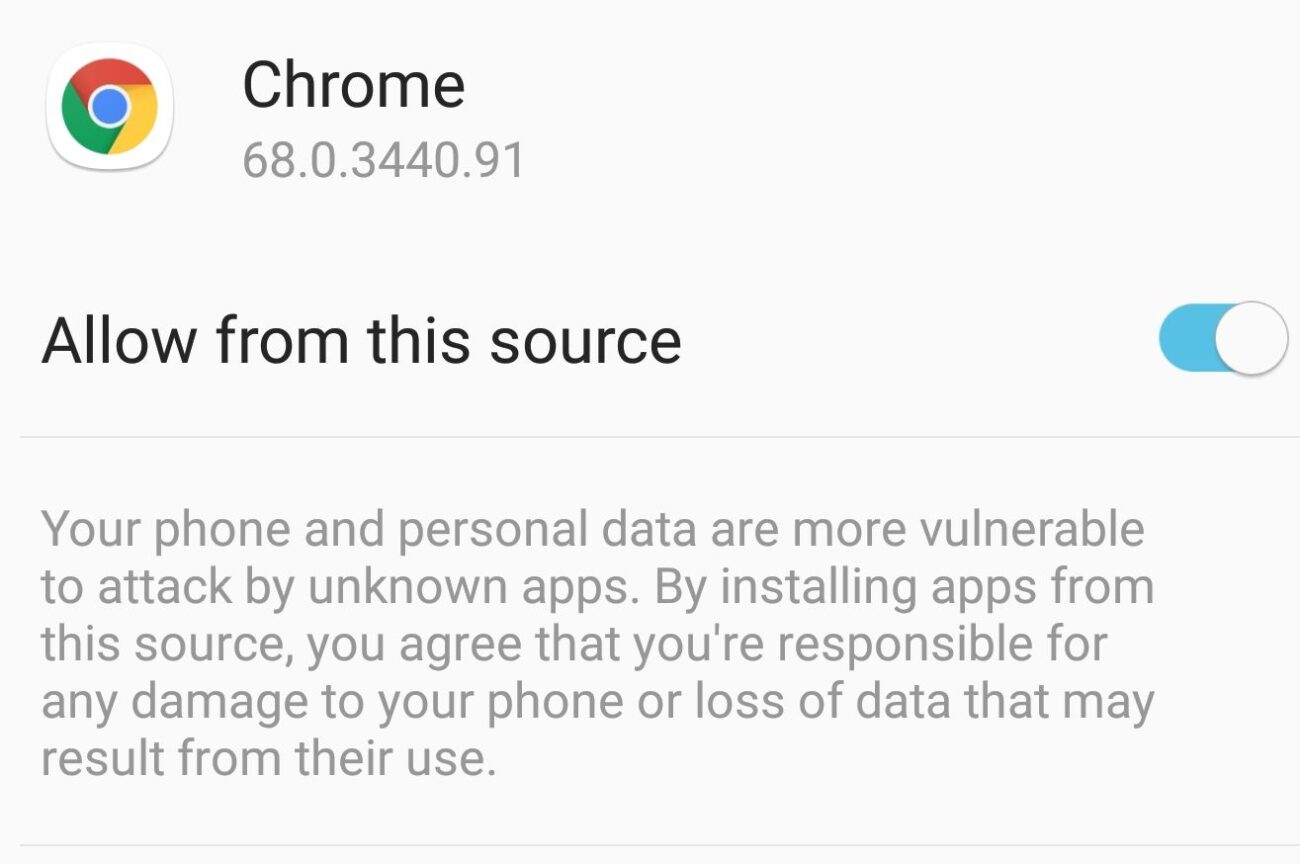Tap the text "to attack by unknown apps"
Viewport: 1300px width, 864px height.
[338, 587]
